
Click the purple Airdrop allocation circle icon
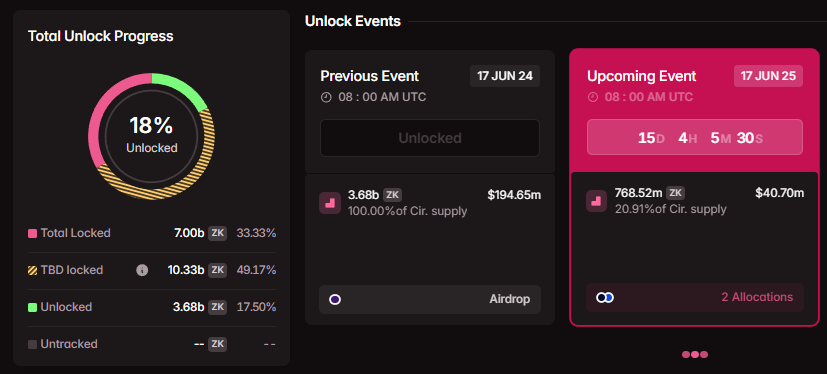335,300
